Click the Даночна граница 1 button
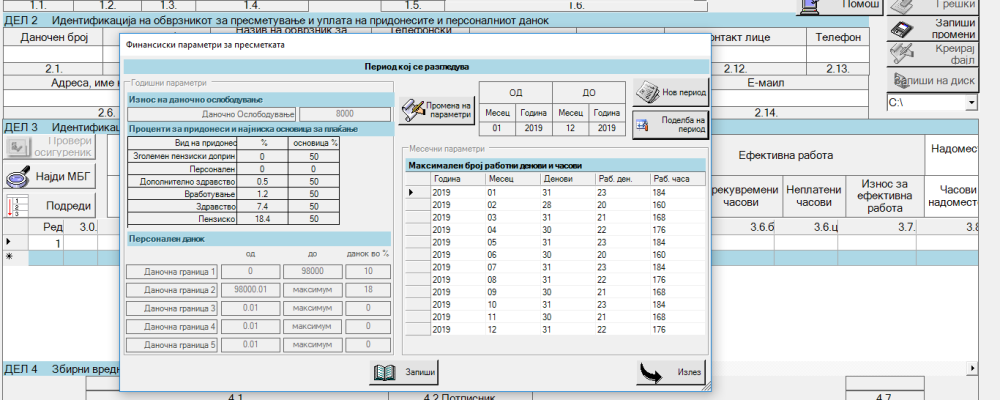 click(x=172, y=272)
